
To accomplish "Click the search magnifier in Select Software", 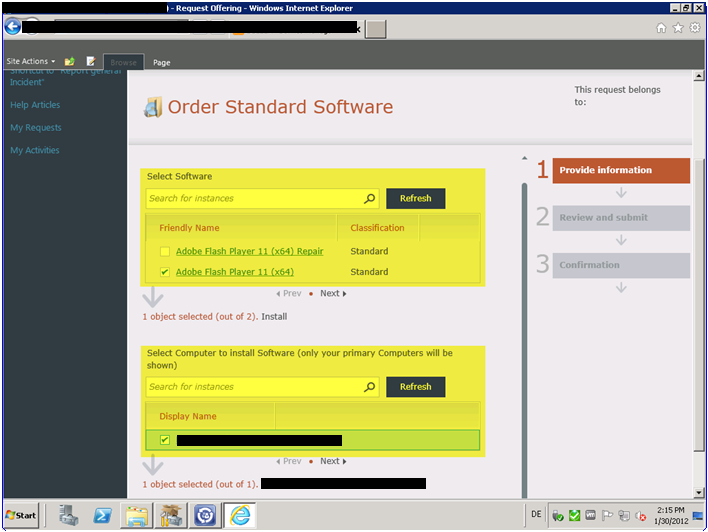I will click(x=369, y=198).
